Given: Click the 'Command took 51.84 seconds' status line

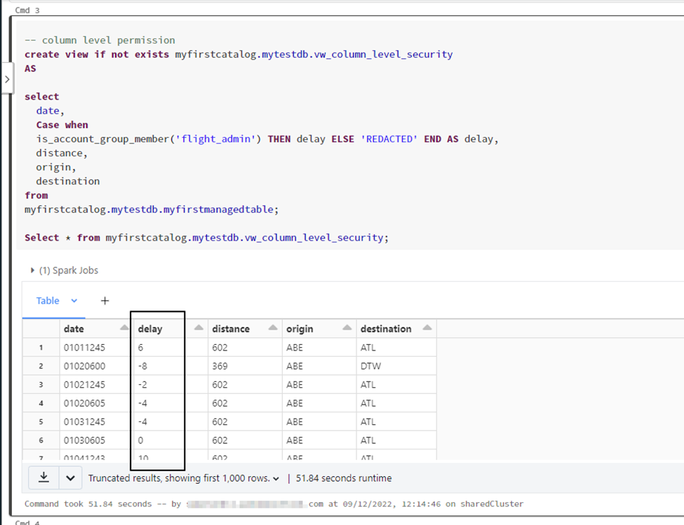Looking at the screenshot, I should (x=274, y=504).
